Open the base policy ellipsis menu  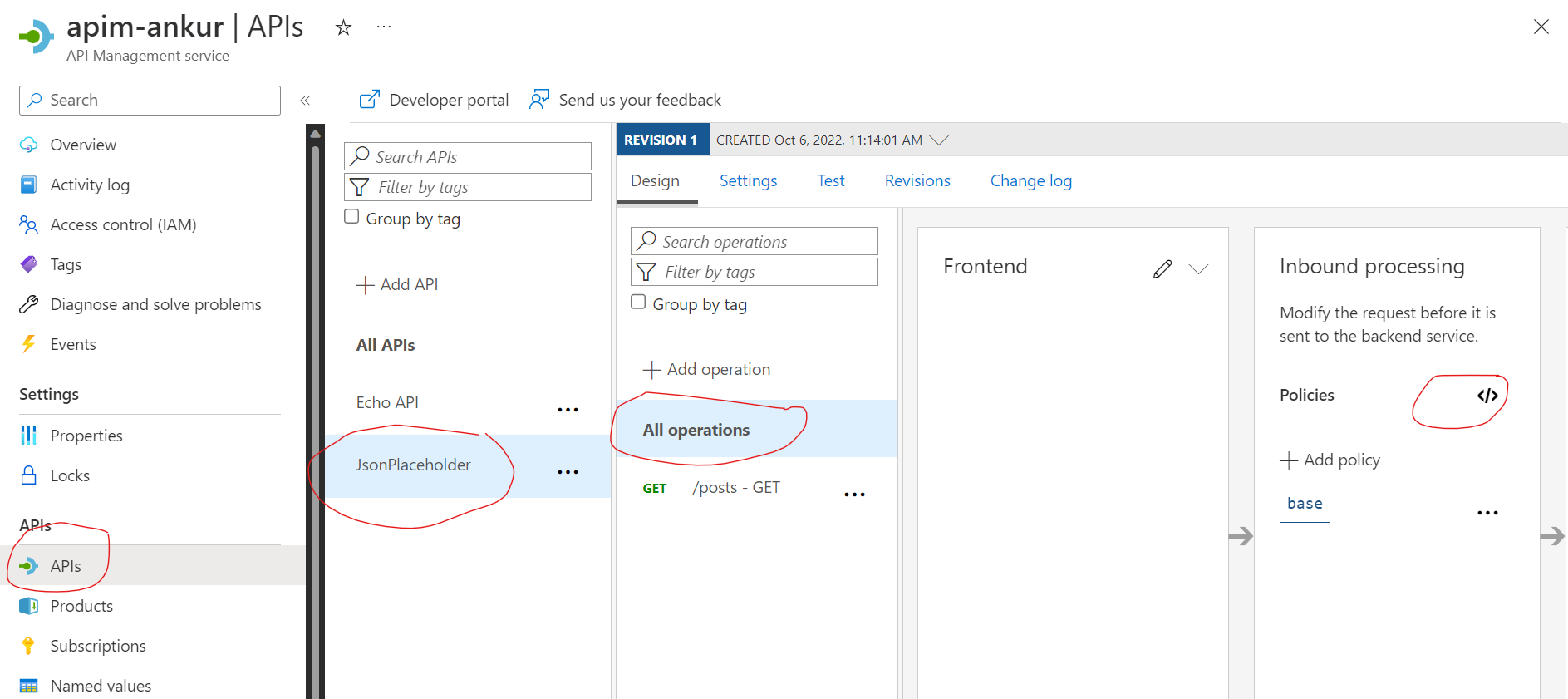[1487, 513]
